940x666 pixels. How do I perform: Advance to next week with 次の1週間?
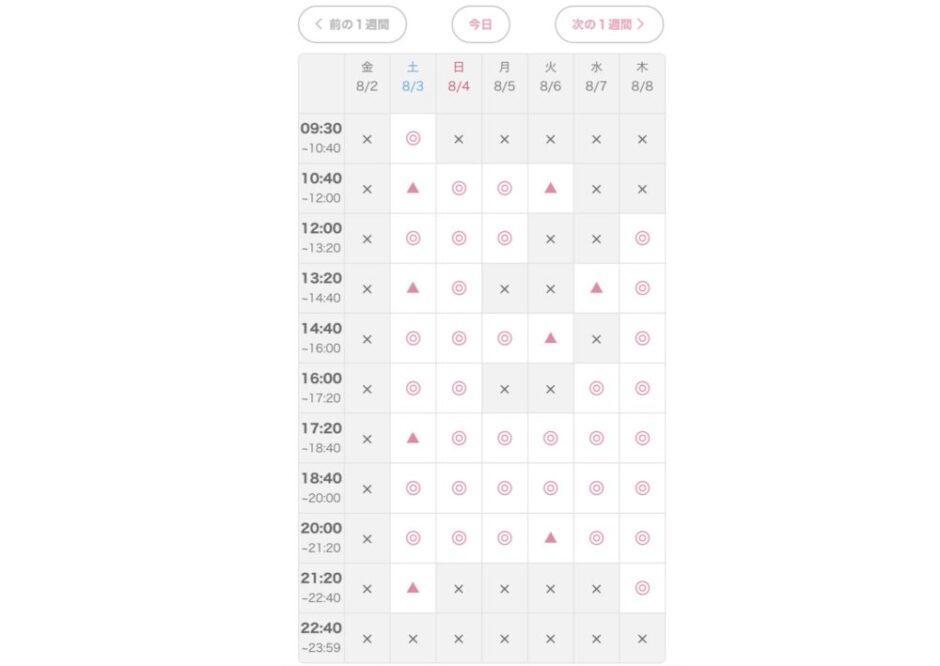click(x=609, y=25)
